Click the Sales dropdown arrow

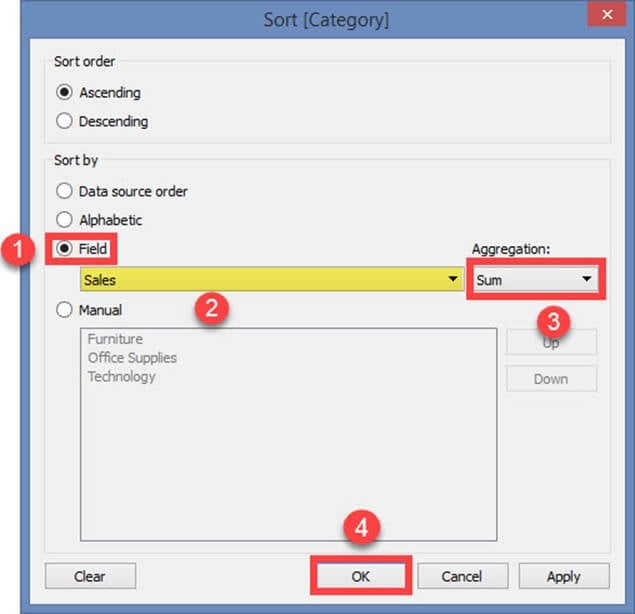coord(453,281)
